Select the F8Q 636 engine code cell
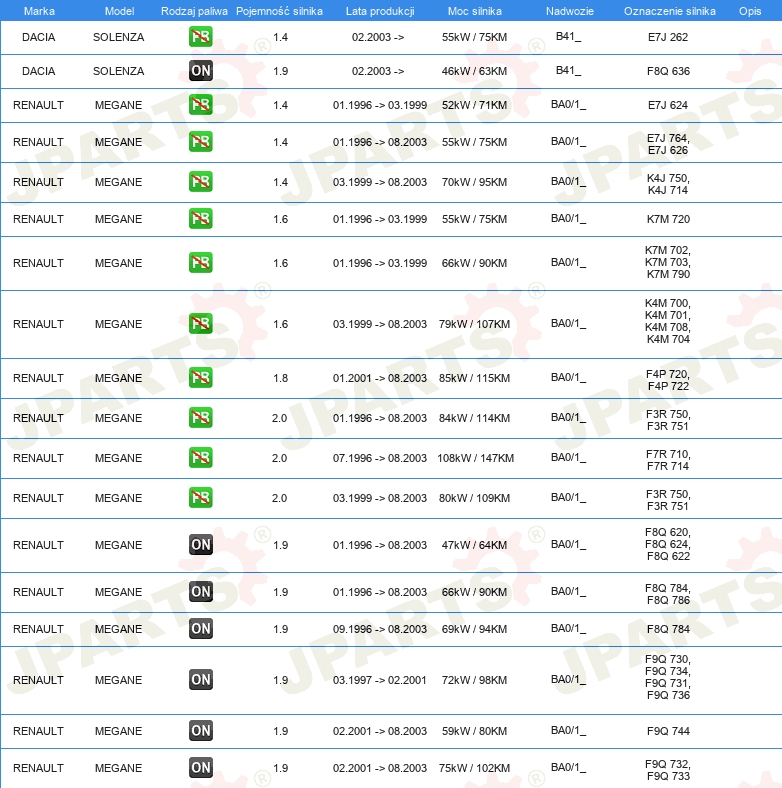782x788 pixels. [x=668, y=71]
